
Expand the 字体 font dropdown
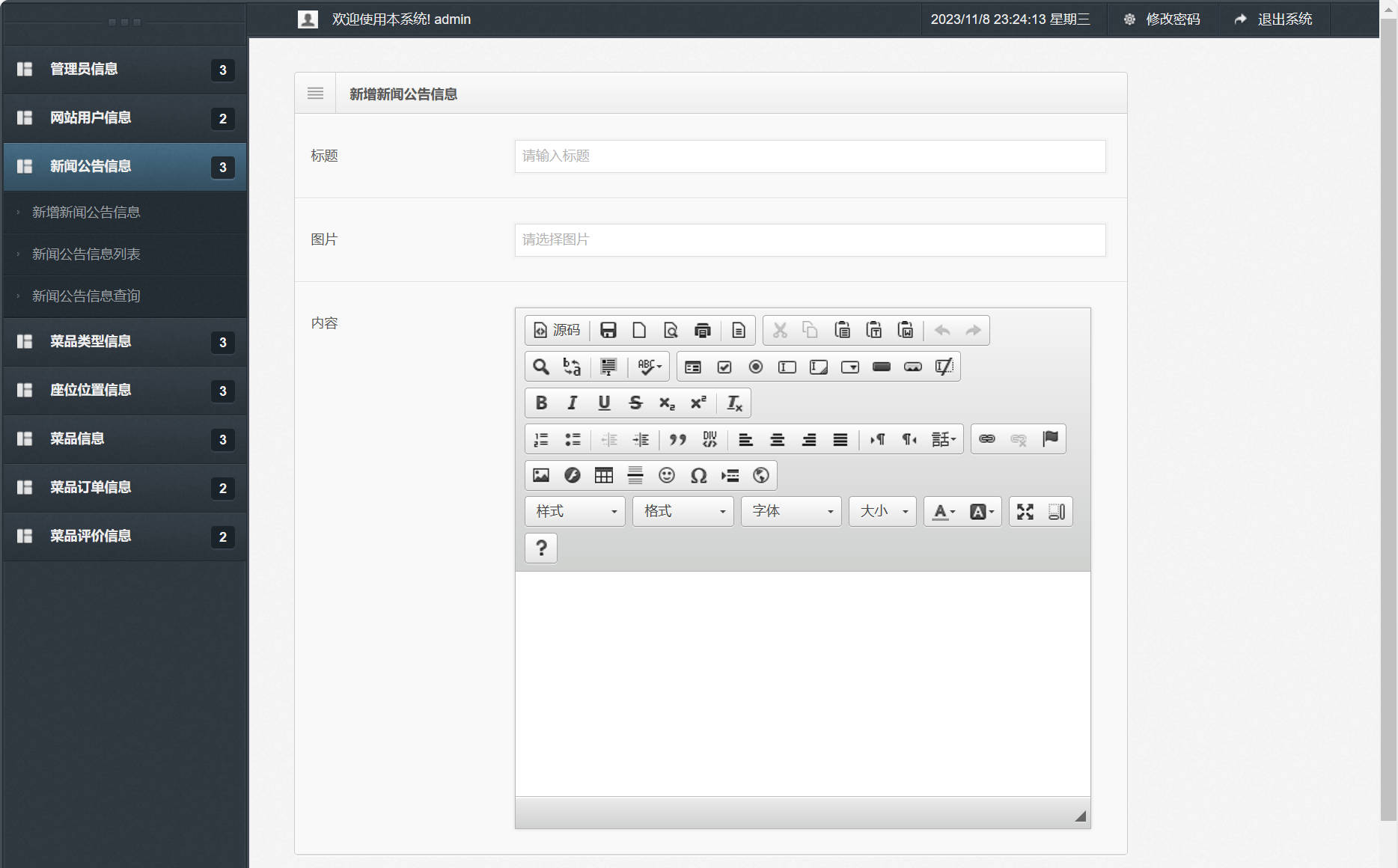pyautogui.click(x=791, y=512)
